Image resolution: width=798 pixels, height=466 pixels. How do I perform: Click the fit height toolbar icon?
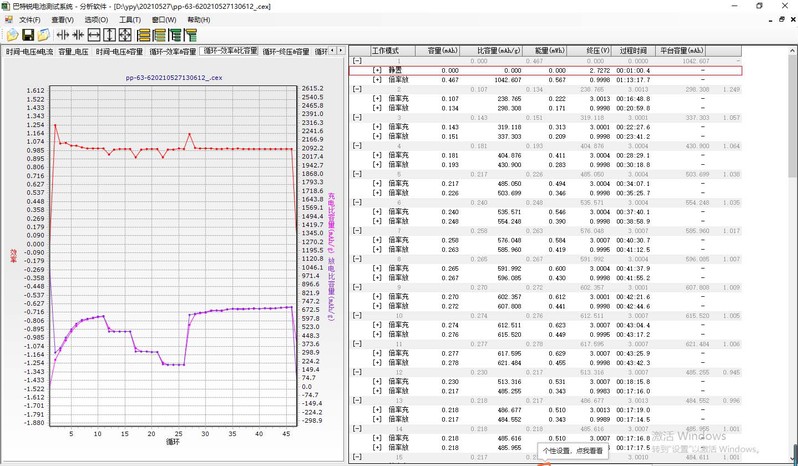(110, 35)
